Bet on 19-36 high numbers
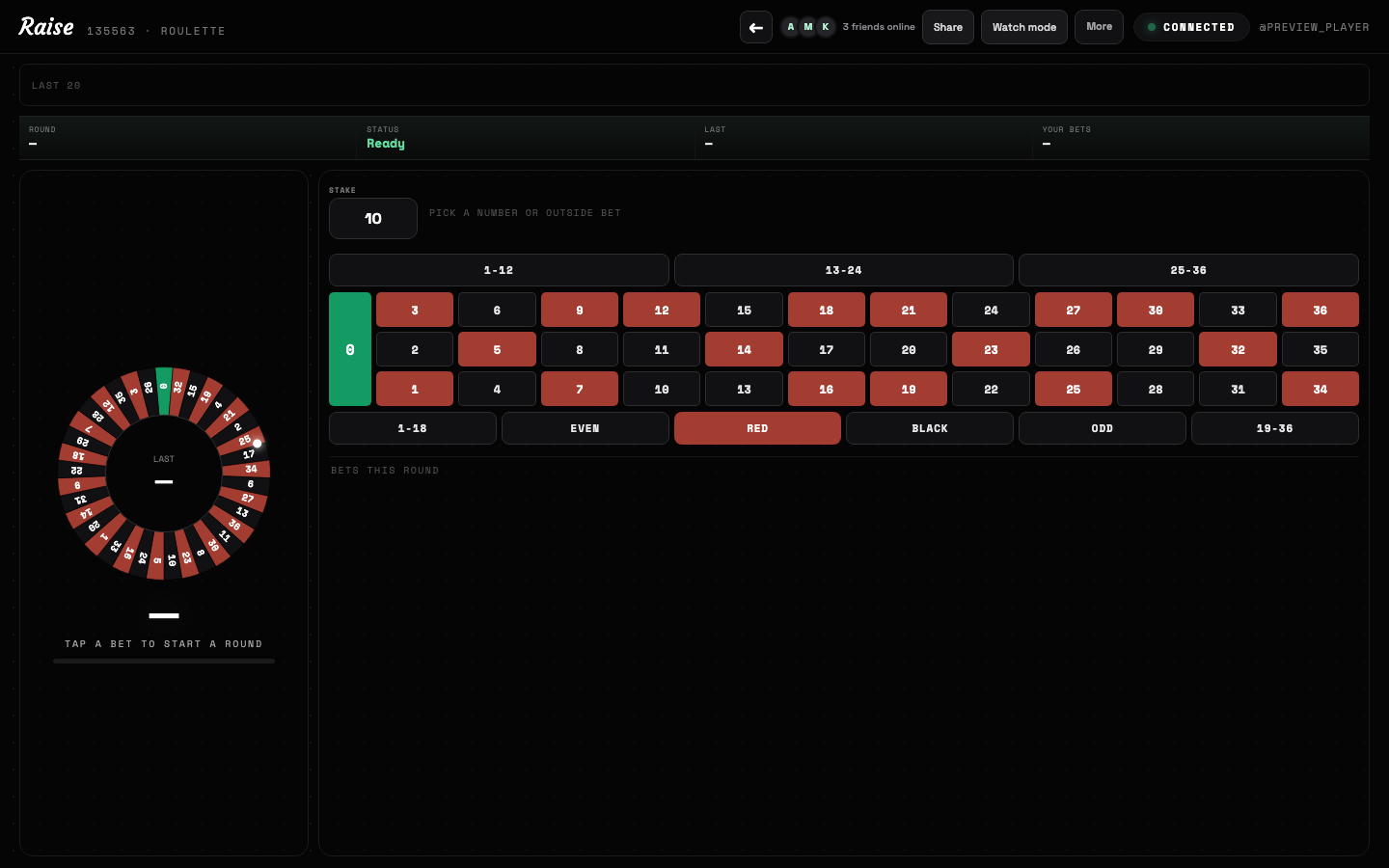The image size is (1389, 868). tap(1275, 428)
